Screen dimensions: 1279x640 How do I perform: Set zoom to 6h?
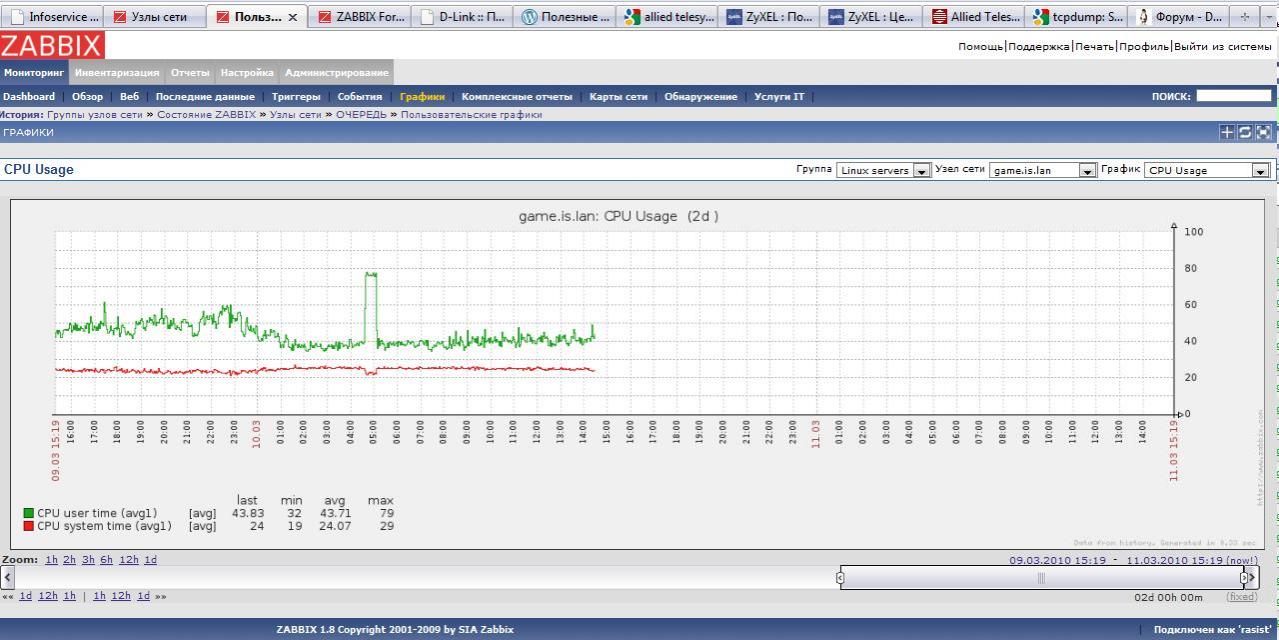tap(106, 560)
